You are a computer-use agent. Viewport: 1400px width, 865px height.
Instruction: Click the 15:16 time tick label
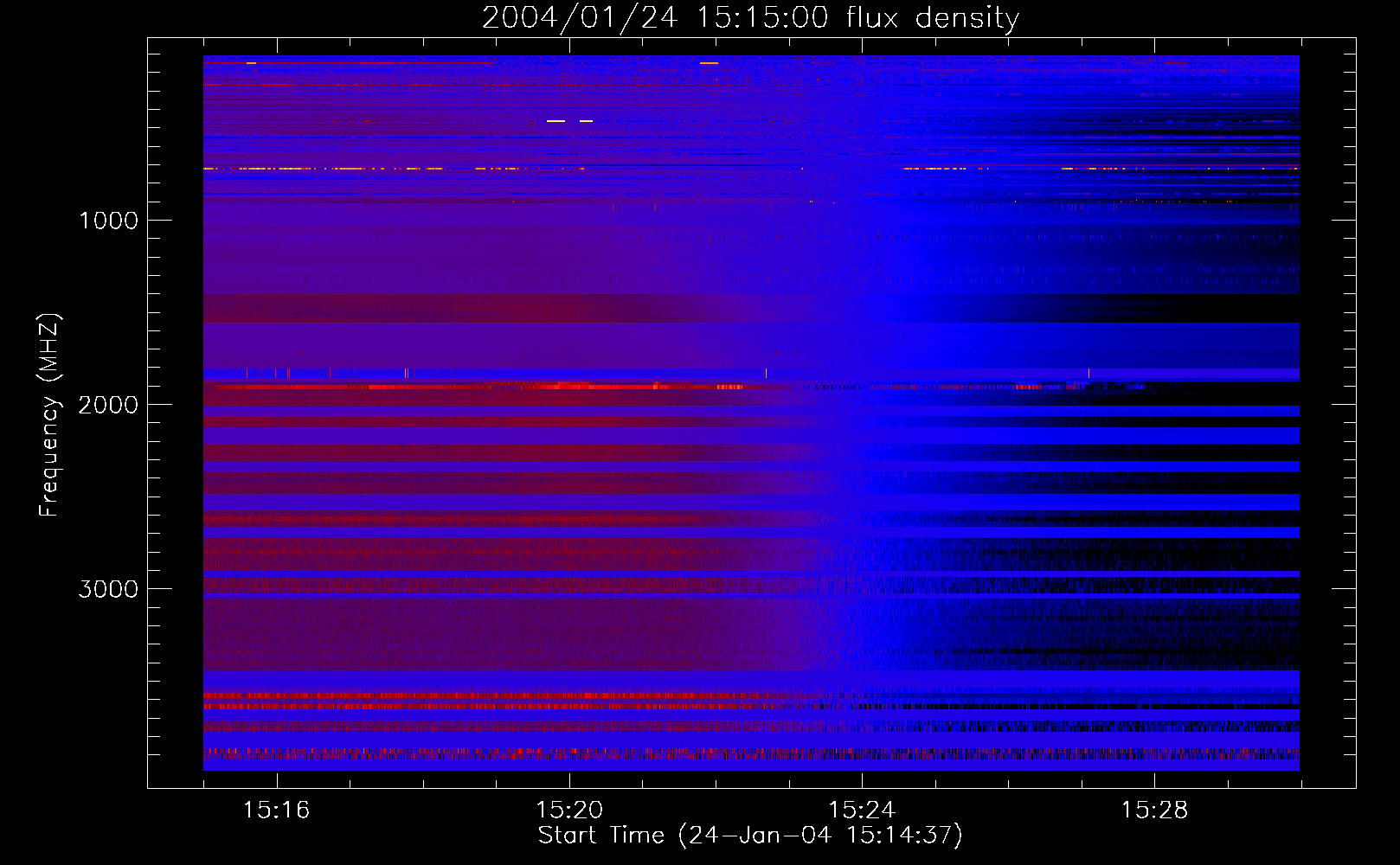(277, 810)
